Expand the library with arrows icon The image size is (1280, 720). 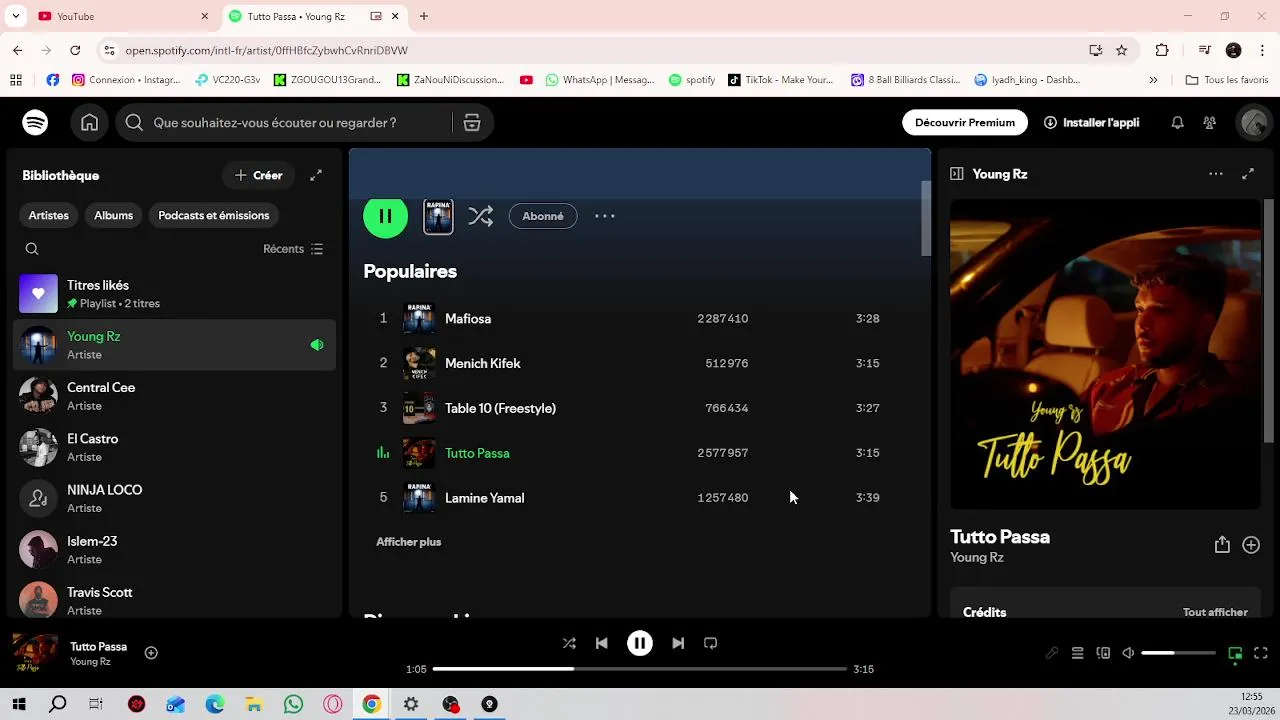(x=316, y=175)
